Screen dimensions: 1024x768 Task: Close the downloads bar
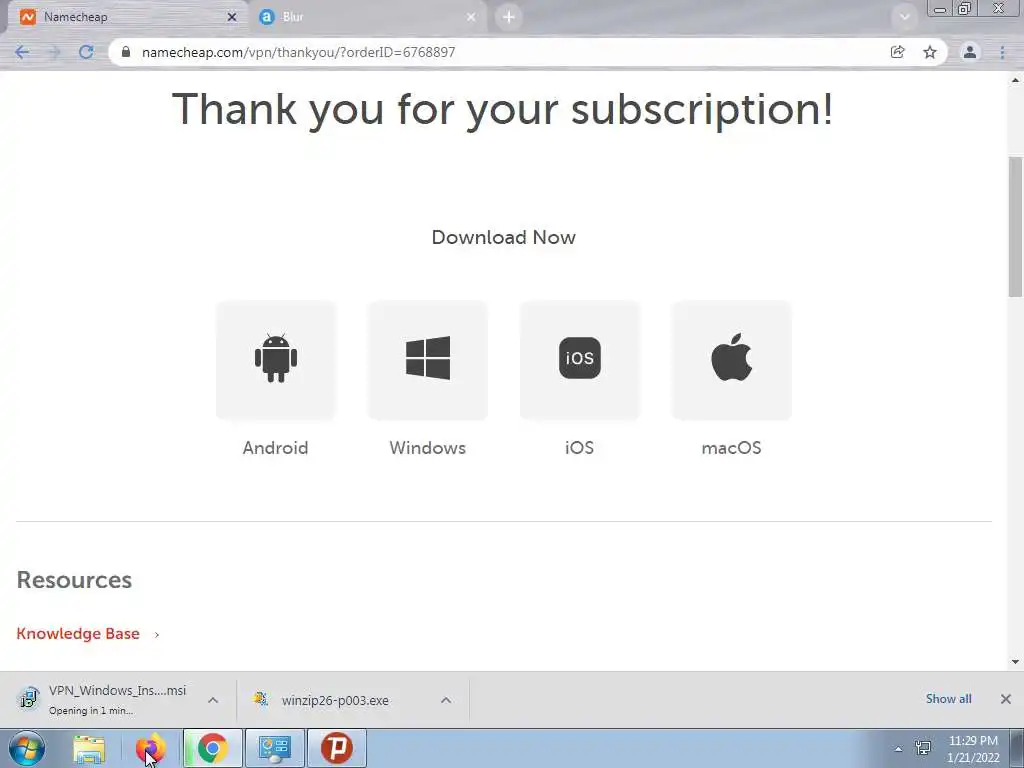(1006, 699)
